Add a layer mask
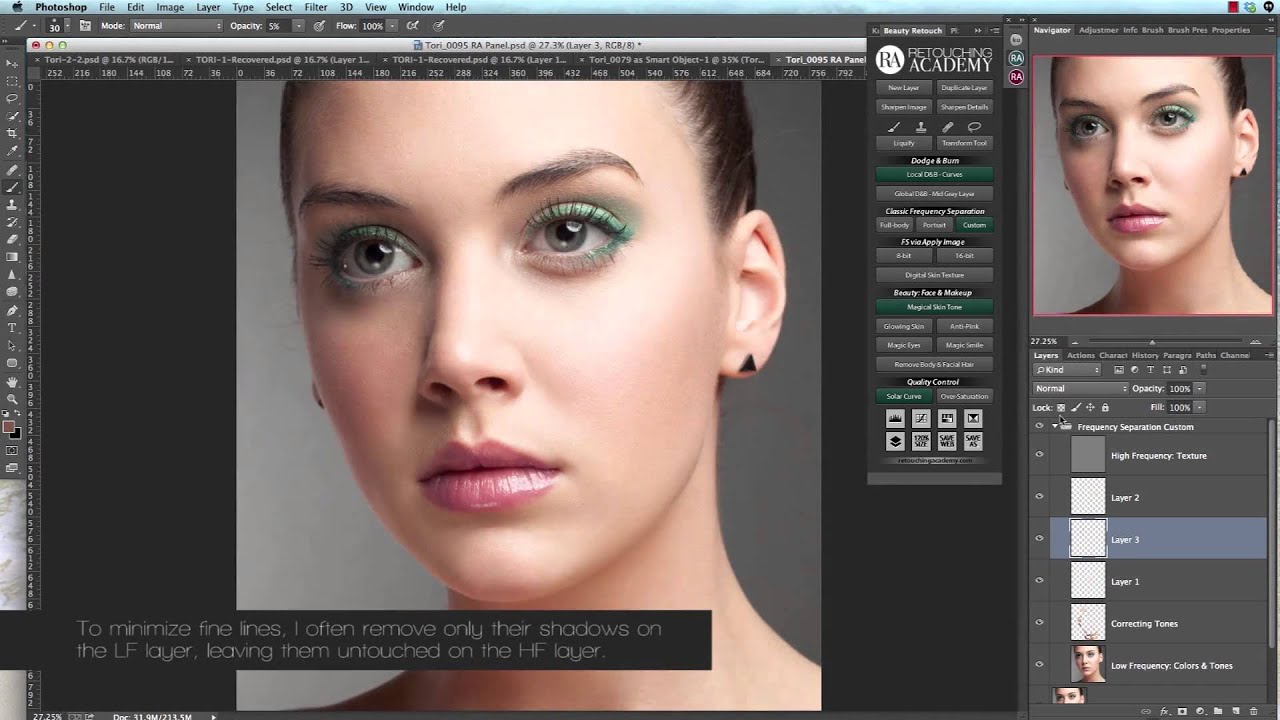 pyautogui.click(x=1183, y=711)
